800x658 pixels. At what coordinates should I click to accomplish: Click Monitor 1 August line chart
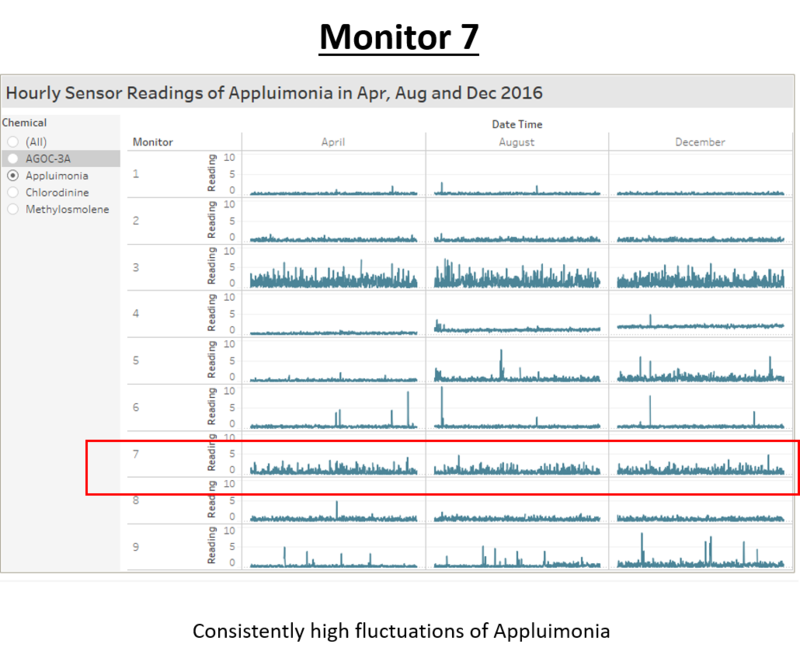tap(517, 174)
